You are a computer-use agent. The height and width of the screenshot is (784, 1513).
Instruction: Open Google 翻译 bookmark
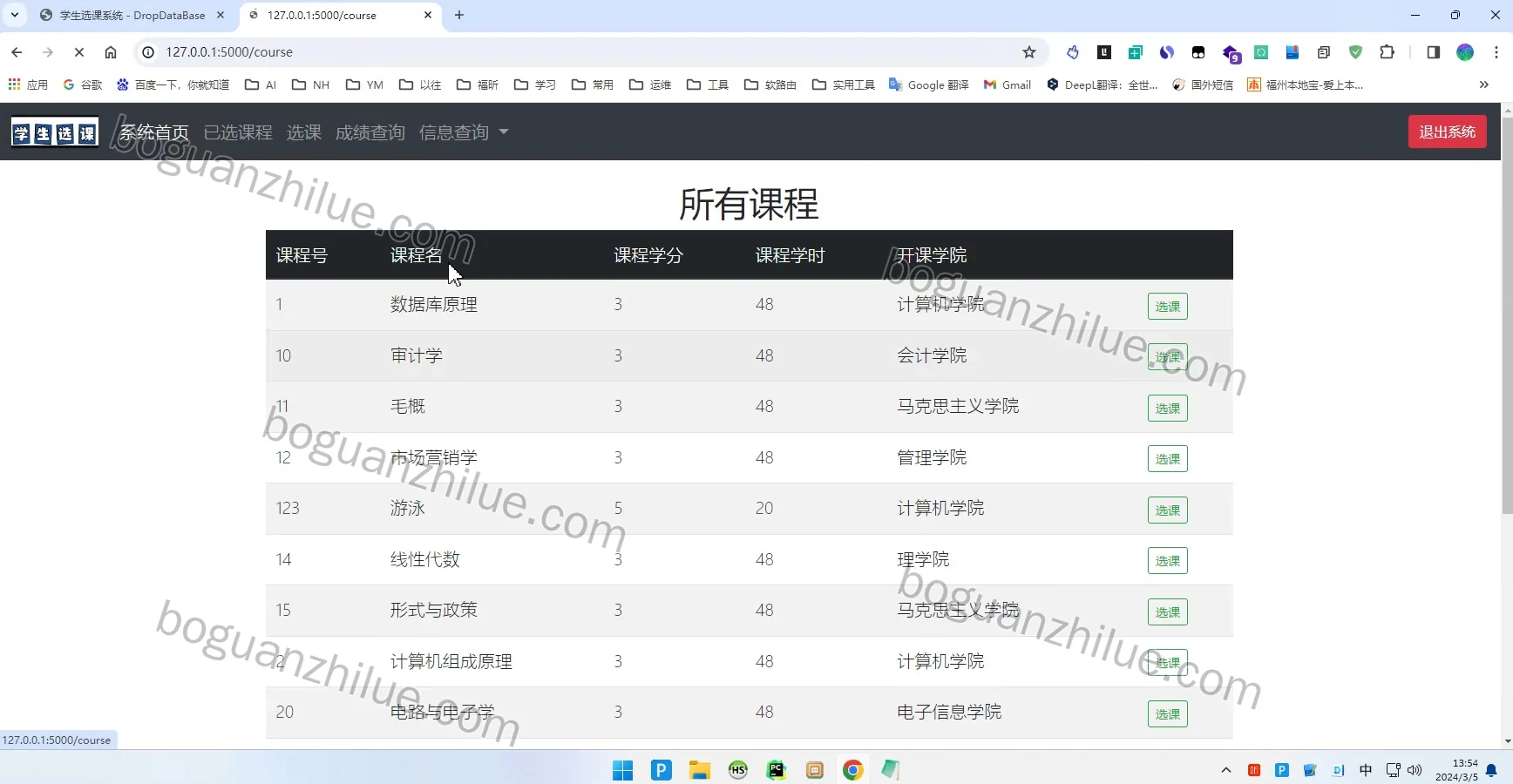click(x=929, y=84)
